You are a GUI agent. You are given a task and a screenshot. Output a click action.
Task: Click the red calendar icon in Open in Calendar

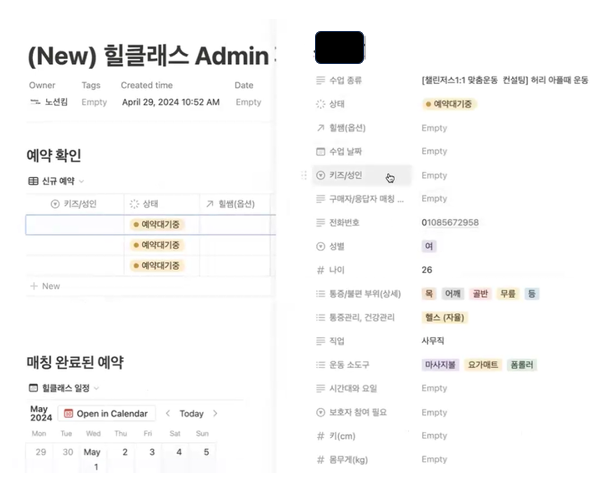click(68, 414)
